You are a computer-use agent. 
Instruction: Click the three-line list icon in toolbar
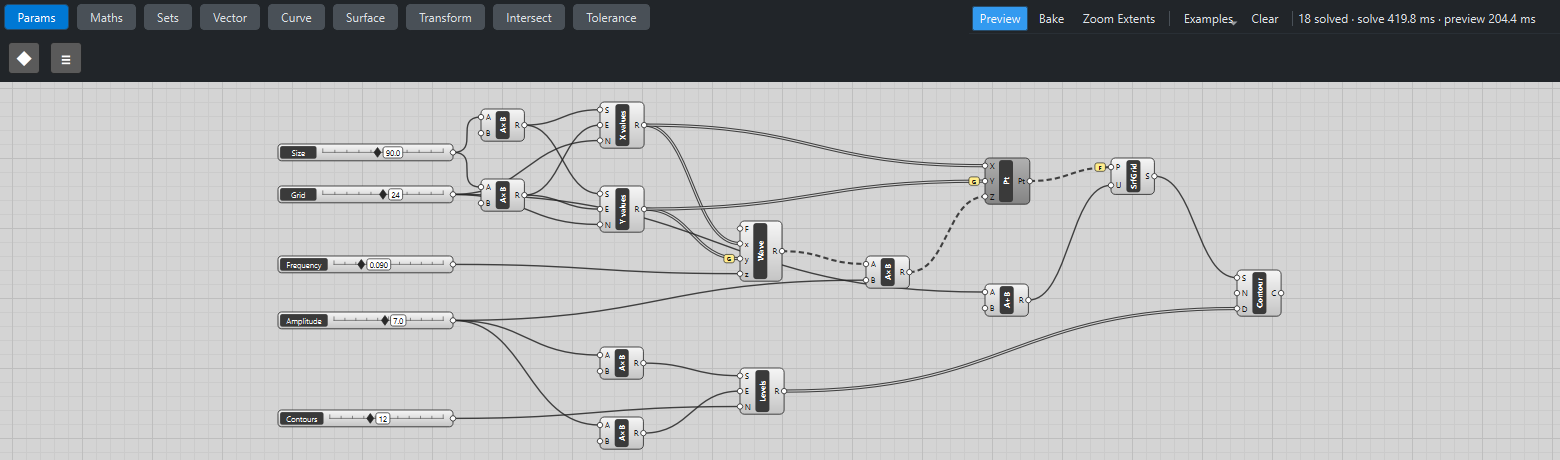pyautogui.click(x=66, y=59)
